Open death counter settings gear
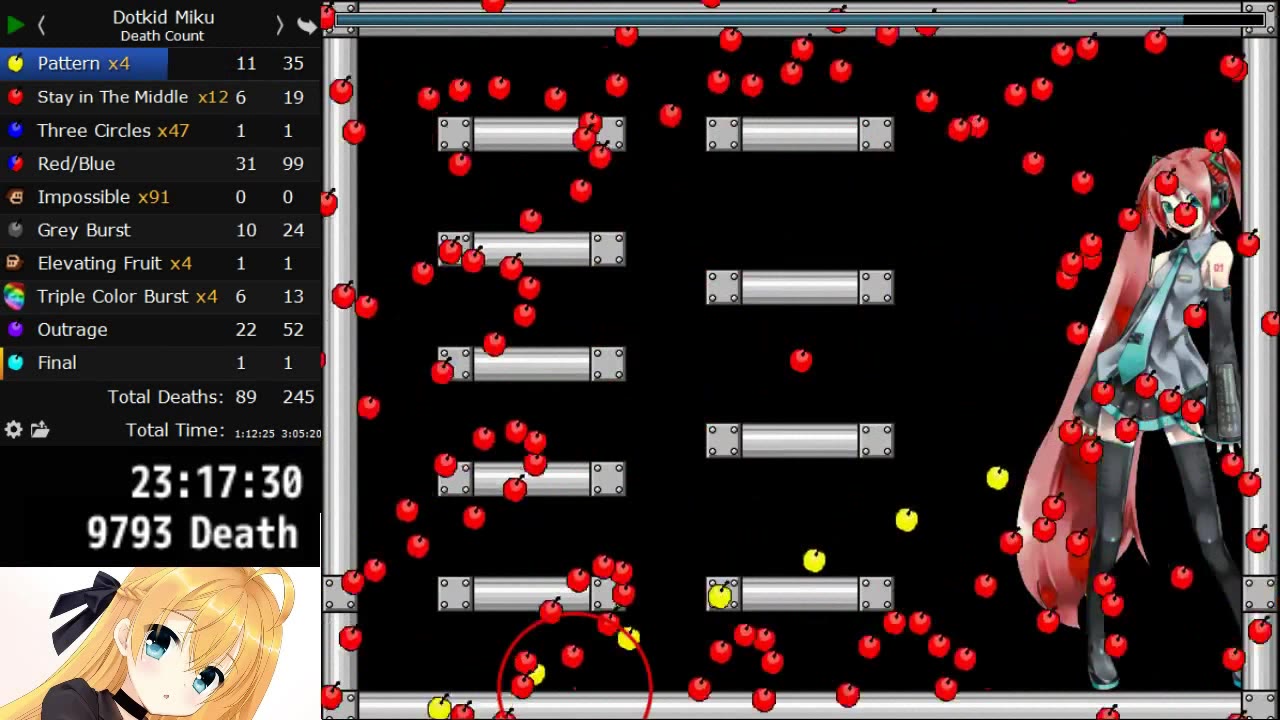Image resolution: width=1280 pixels, height=720 pixels. [13, 430]
